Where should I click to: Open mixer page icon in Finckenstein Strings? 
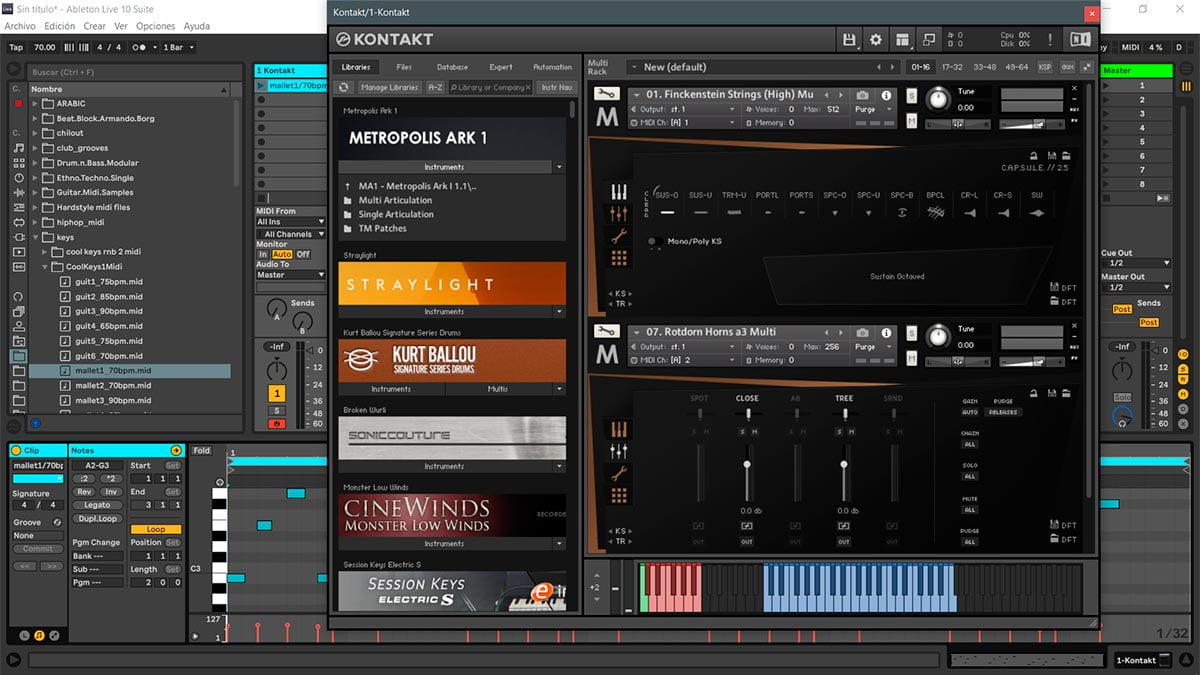619,214
